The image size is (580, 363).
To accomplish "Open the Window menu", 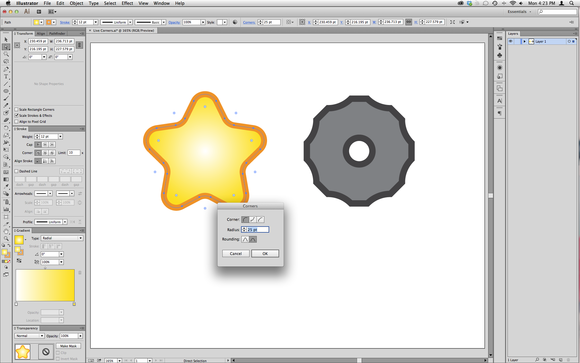I will [x=161, y=3].
